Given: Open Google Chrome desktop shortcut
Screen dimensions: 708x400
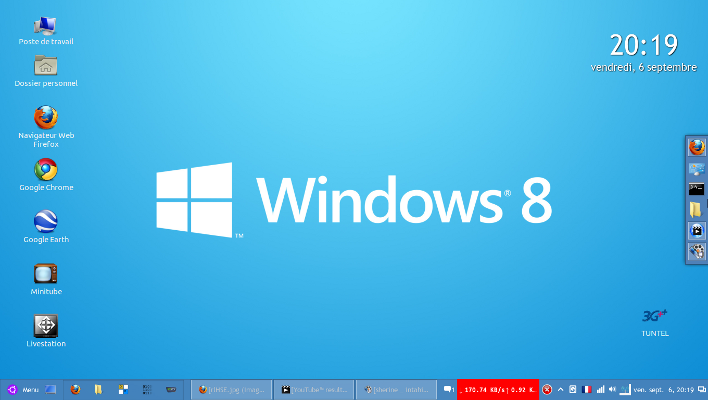Looking at the screenshot, I should point(45,170).
